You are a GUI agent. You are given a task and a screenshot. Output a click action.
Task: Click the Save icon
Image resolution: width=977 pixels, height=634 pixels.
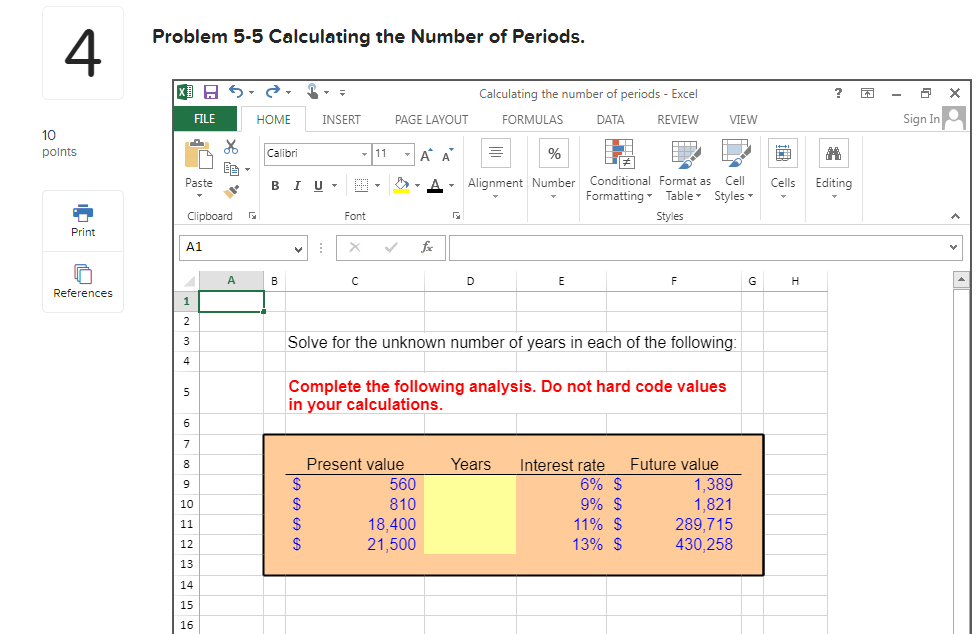tap(210, 91)
